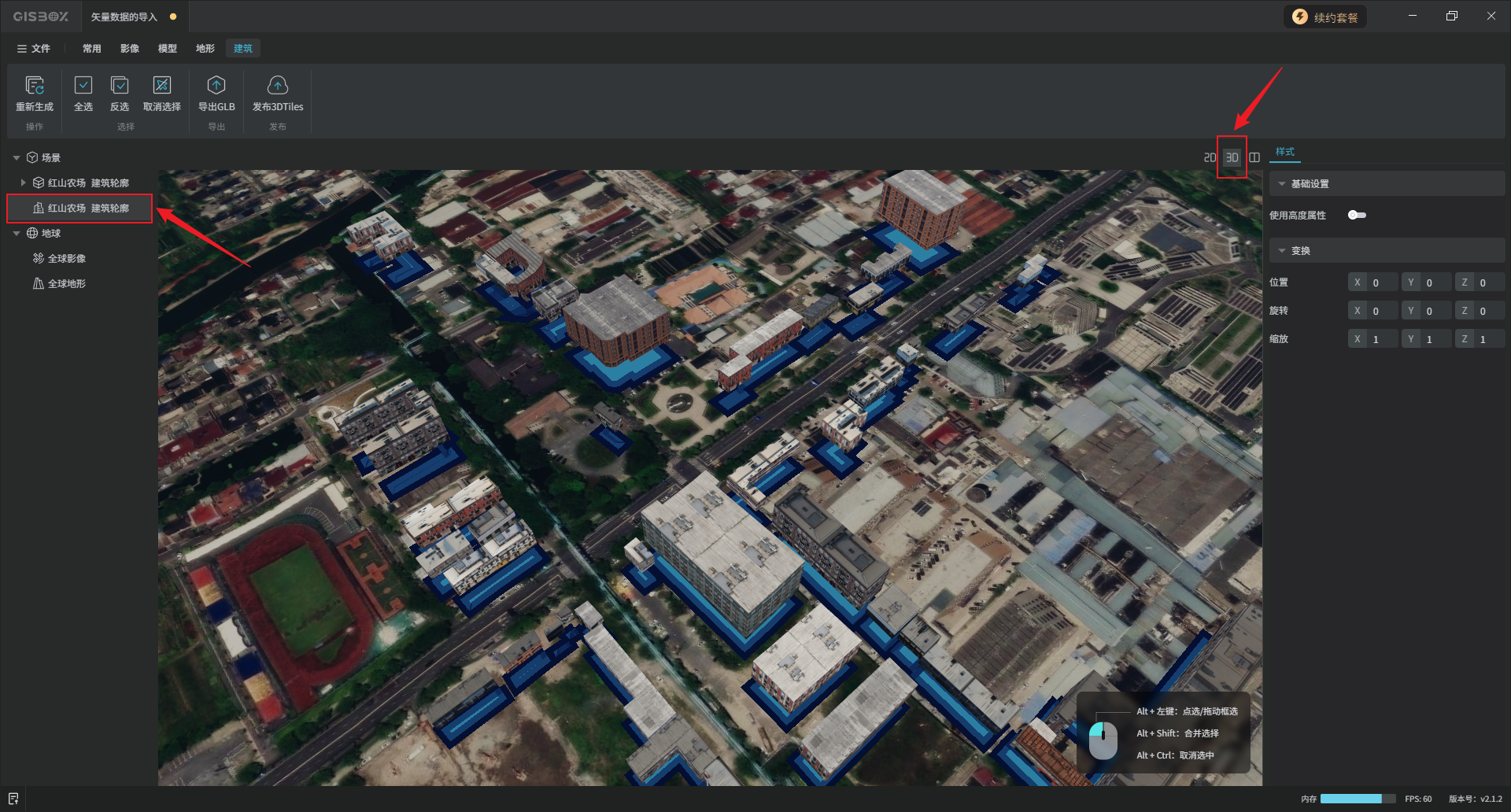Click the 续约套餐 button
1511x812 pixels.
point(1326,17)
